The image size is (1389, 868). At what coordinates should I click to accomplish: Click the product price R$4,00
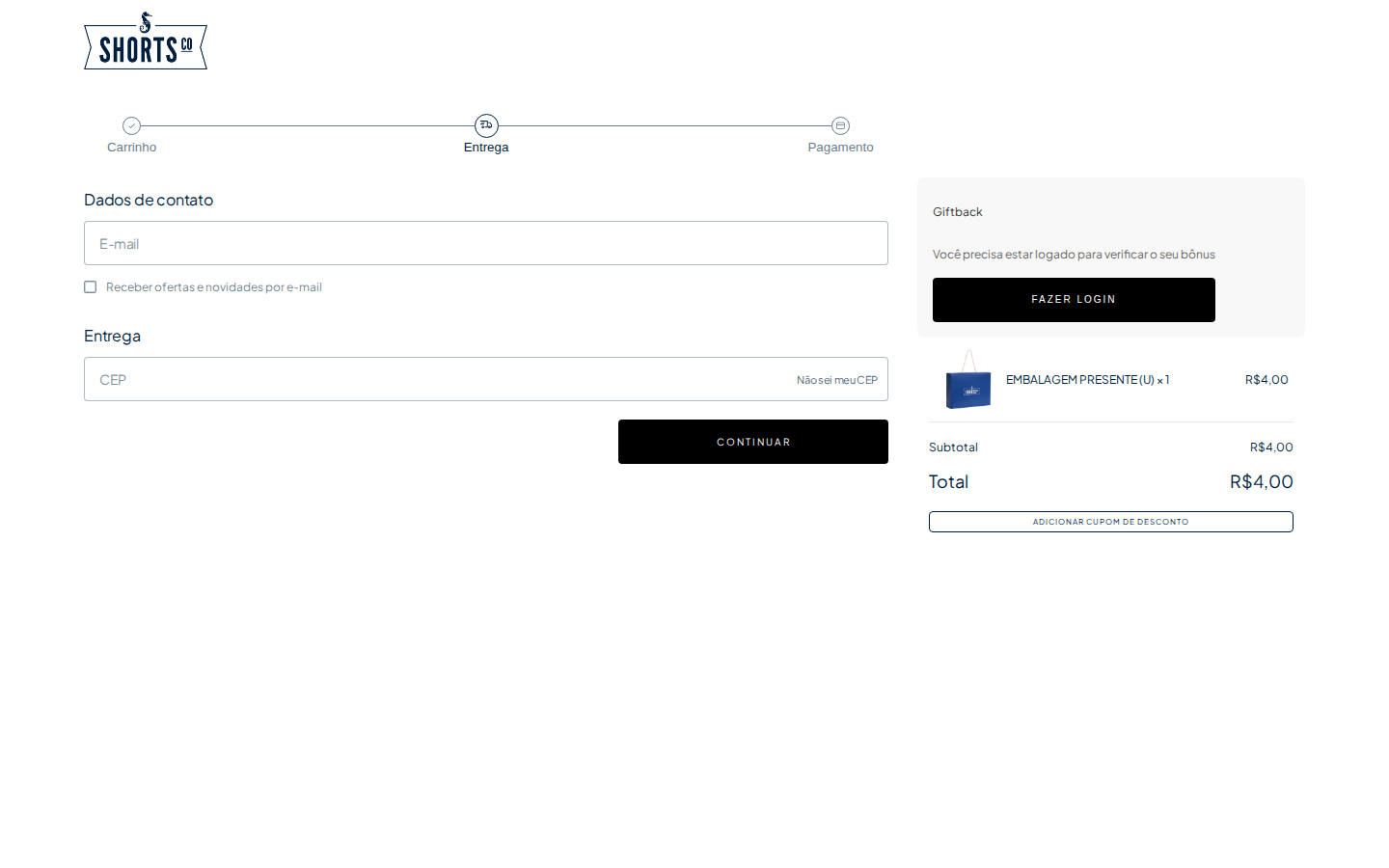(x=1266, y=380)
